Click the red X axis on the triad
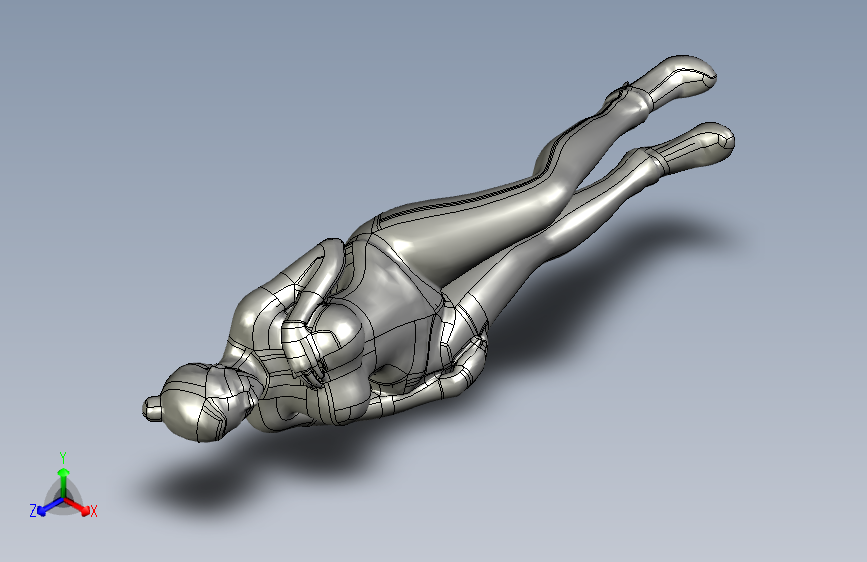Viewport: 867px width, 562px height. point(77,505)
